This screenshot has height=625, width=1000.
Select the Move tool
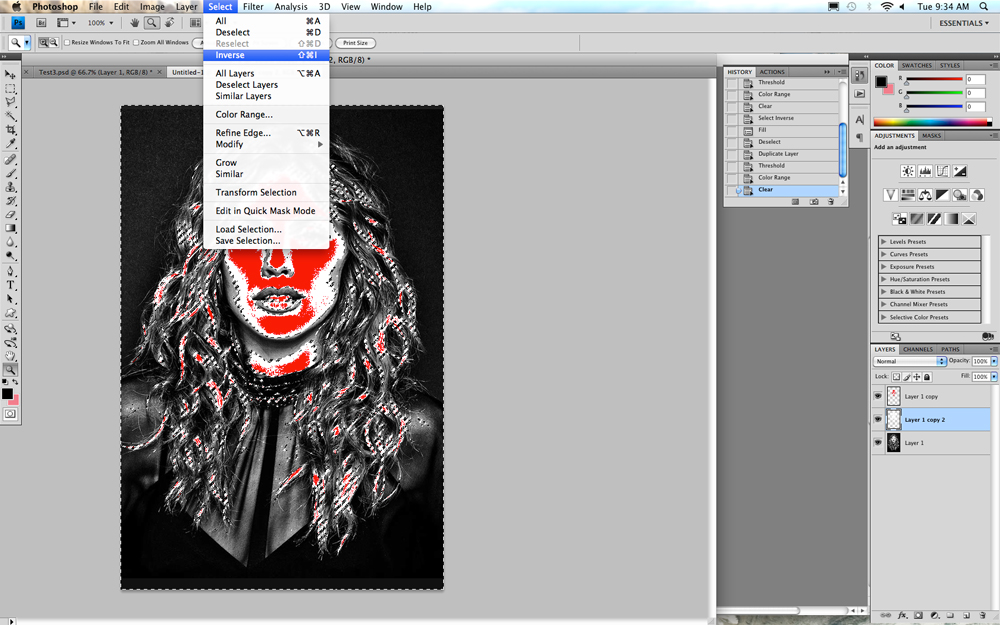pyautogui.click(x=10, y=74)
